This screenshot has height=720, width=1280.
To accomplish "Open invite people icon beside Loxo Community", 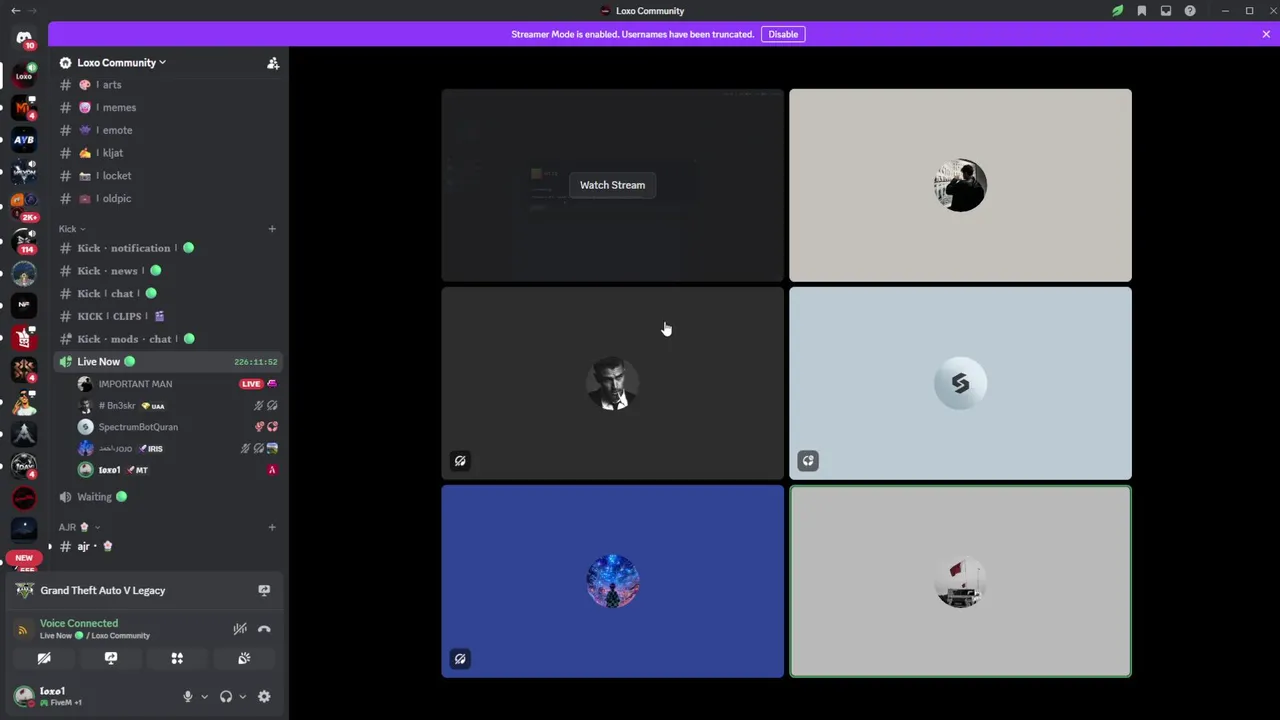I will click(272, 63).
